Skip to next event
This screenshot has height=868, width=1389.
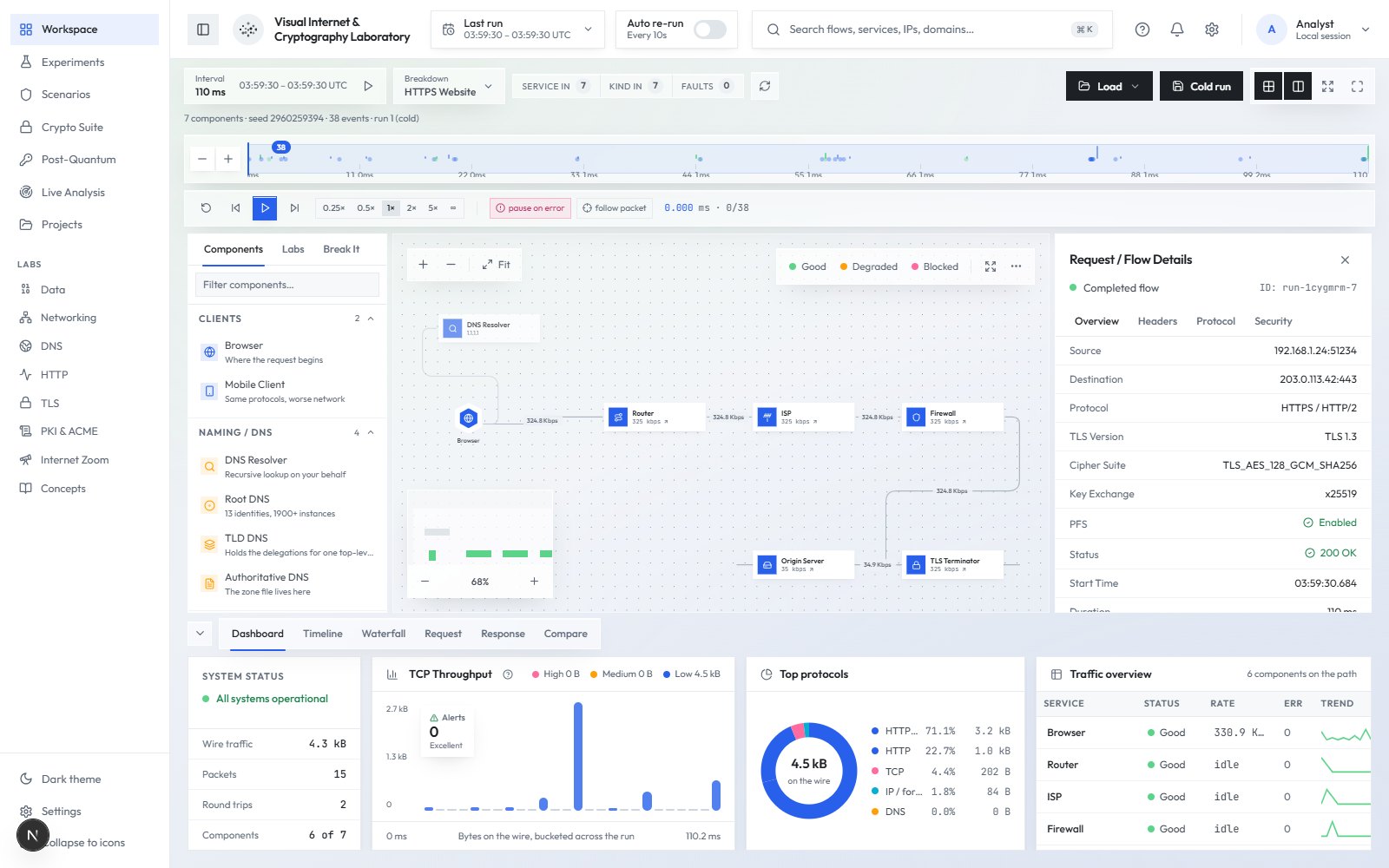point(294,208)
